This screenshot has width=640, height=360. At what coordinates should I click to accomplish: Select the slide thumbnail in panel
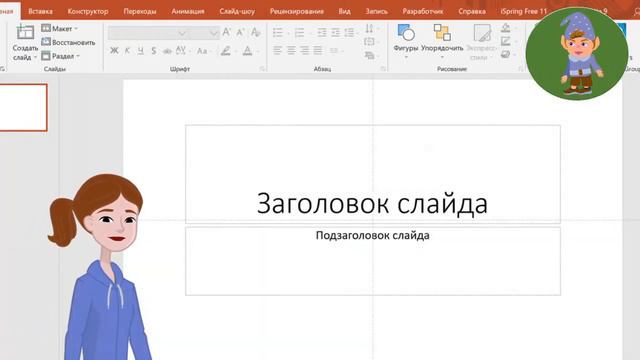tap(23, 108)
